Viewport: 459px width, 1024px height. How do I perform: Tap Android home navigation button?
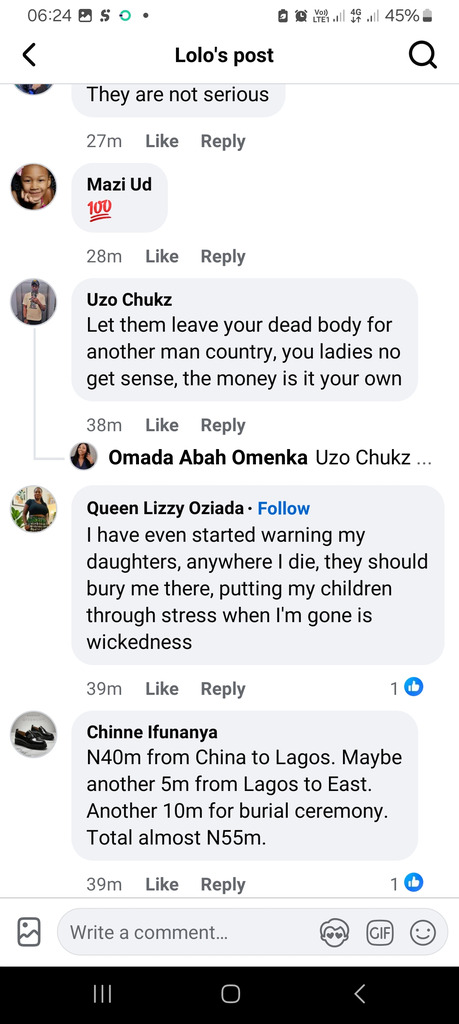pyautogui.click(x=230, y=994)
